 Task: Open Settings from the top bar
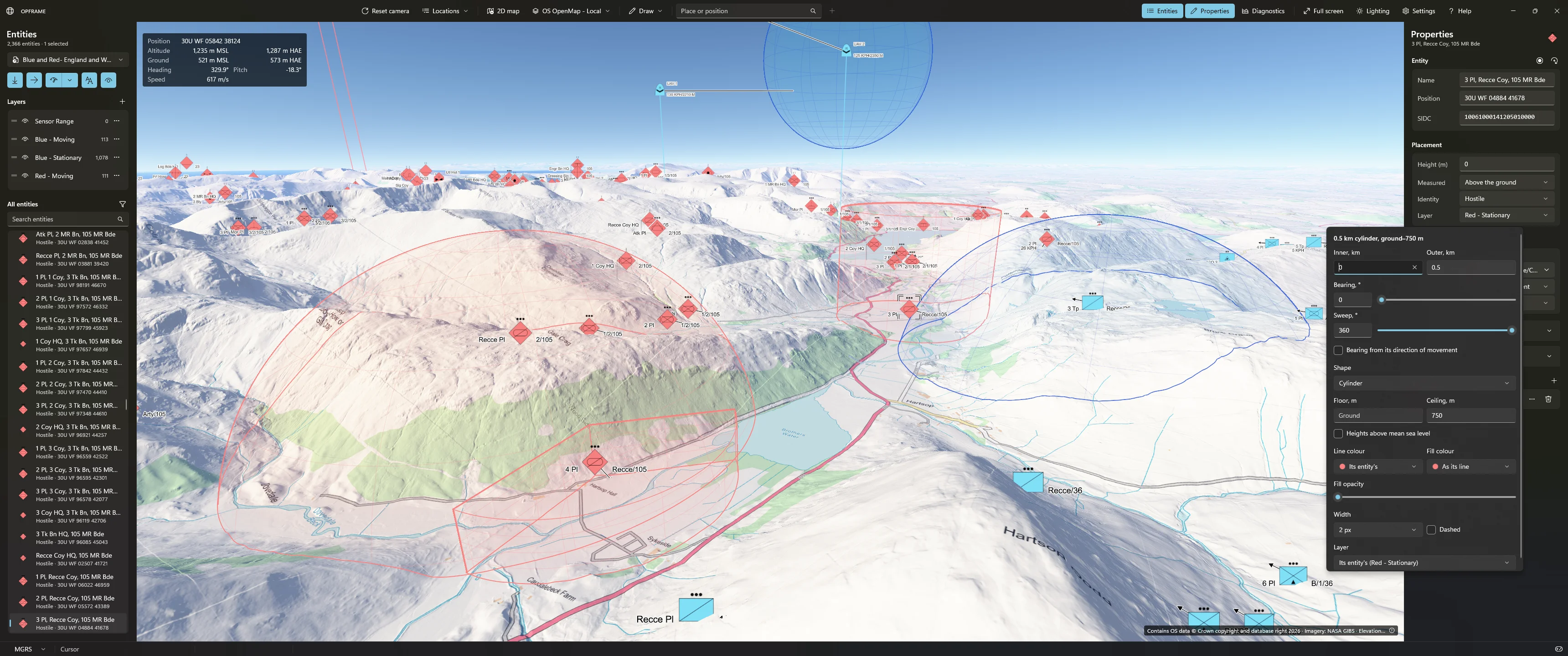(1418, 11)
